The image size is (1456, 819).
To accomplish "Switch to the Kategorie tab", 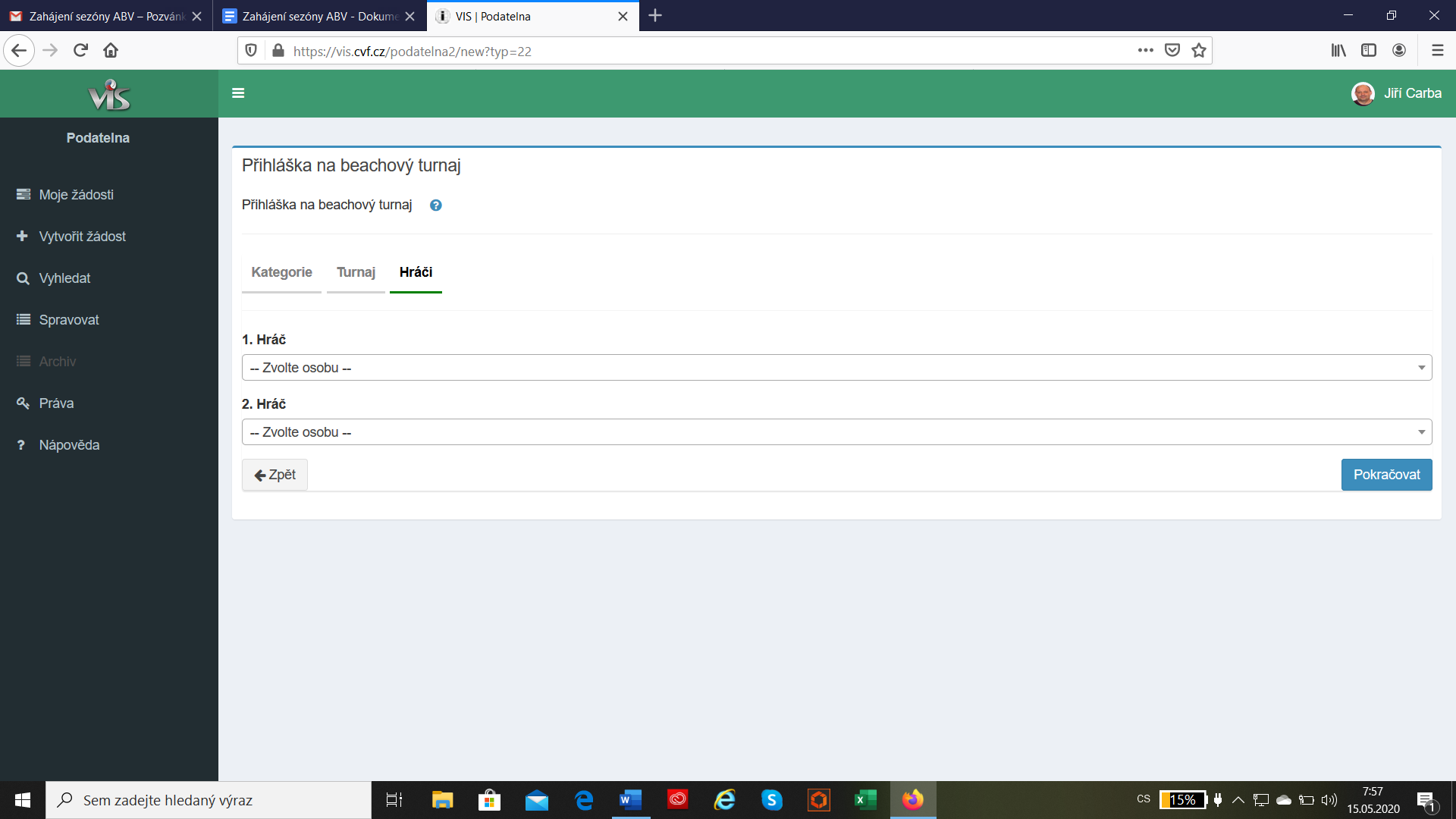I will (281, 272).
